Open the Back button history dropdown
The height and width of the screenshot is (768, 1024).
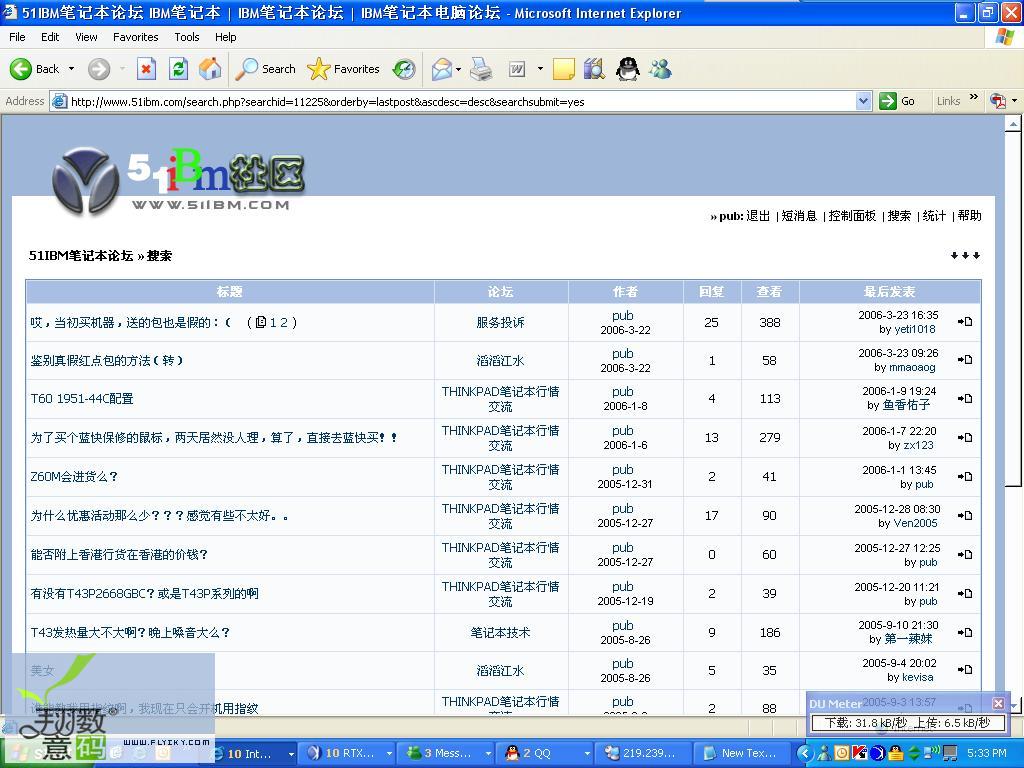(71, 69)
